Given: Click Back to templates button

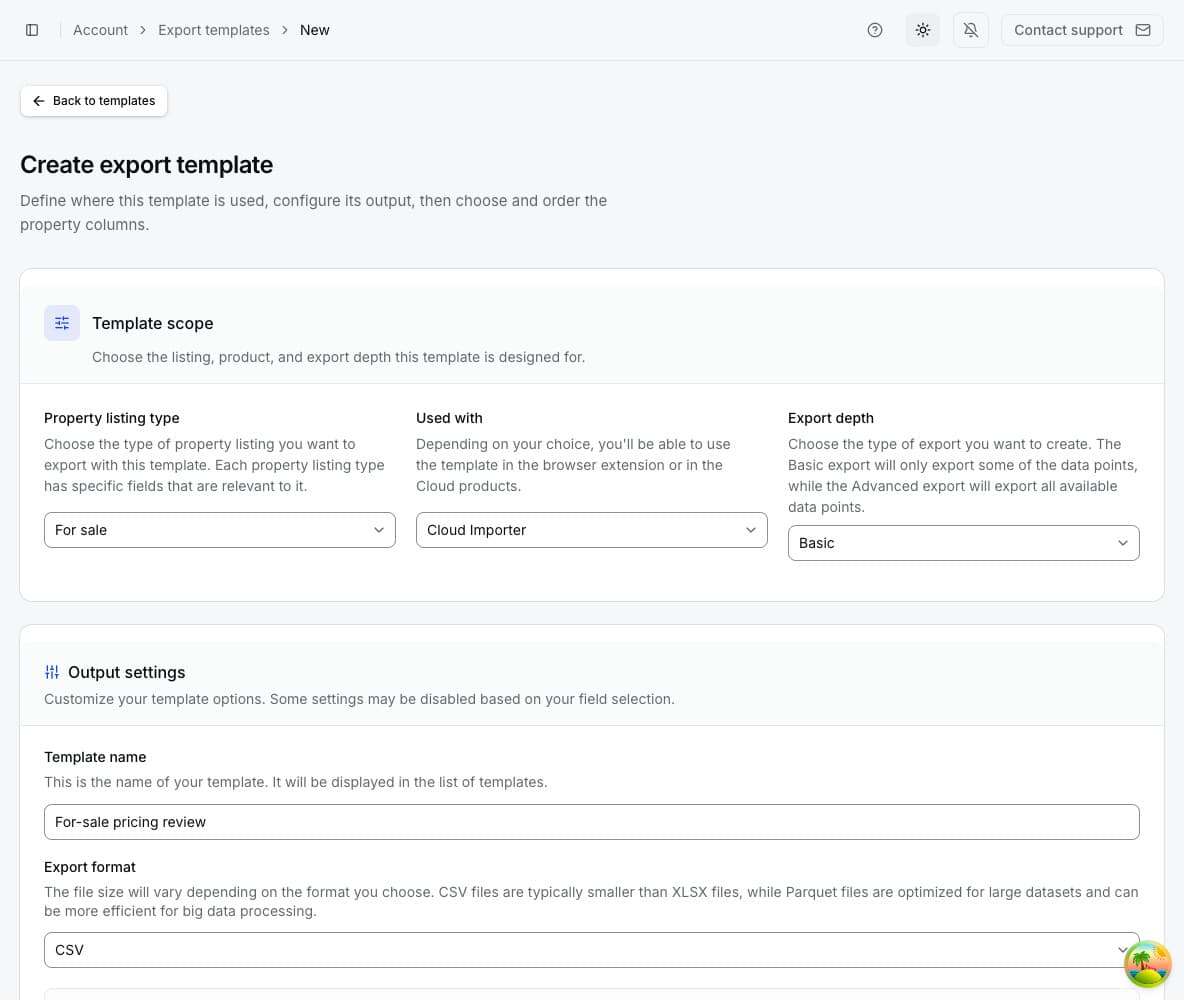Looking at the screenshot, I should tap(94, 100).
